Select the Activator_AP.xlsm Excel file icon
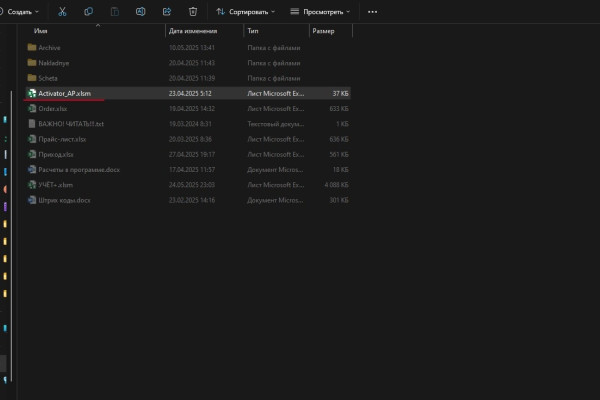Viewport: 600px width, 400px height. (x=32, y=93)
